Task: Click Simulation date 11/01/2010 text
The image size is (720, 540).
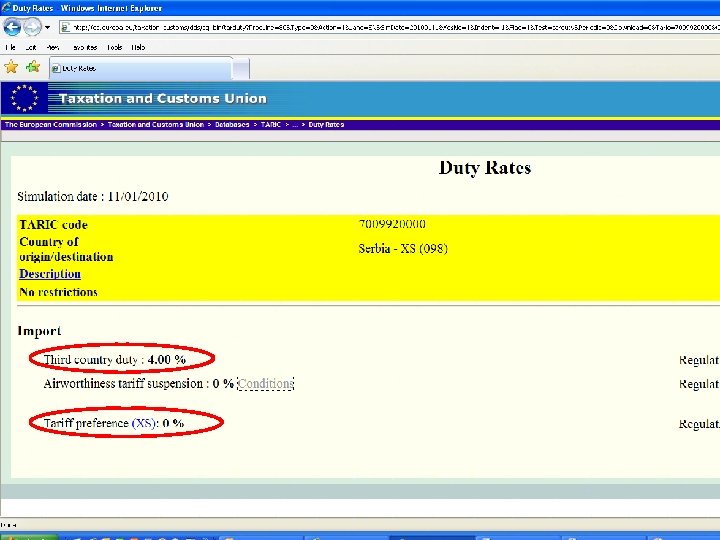Action: 93,197
